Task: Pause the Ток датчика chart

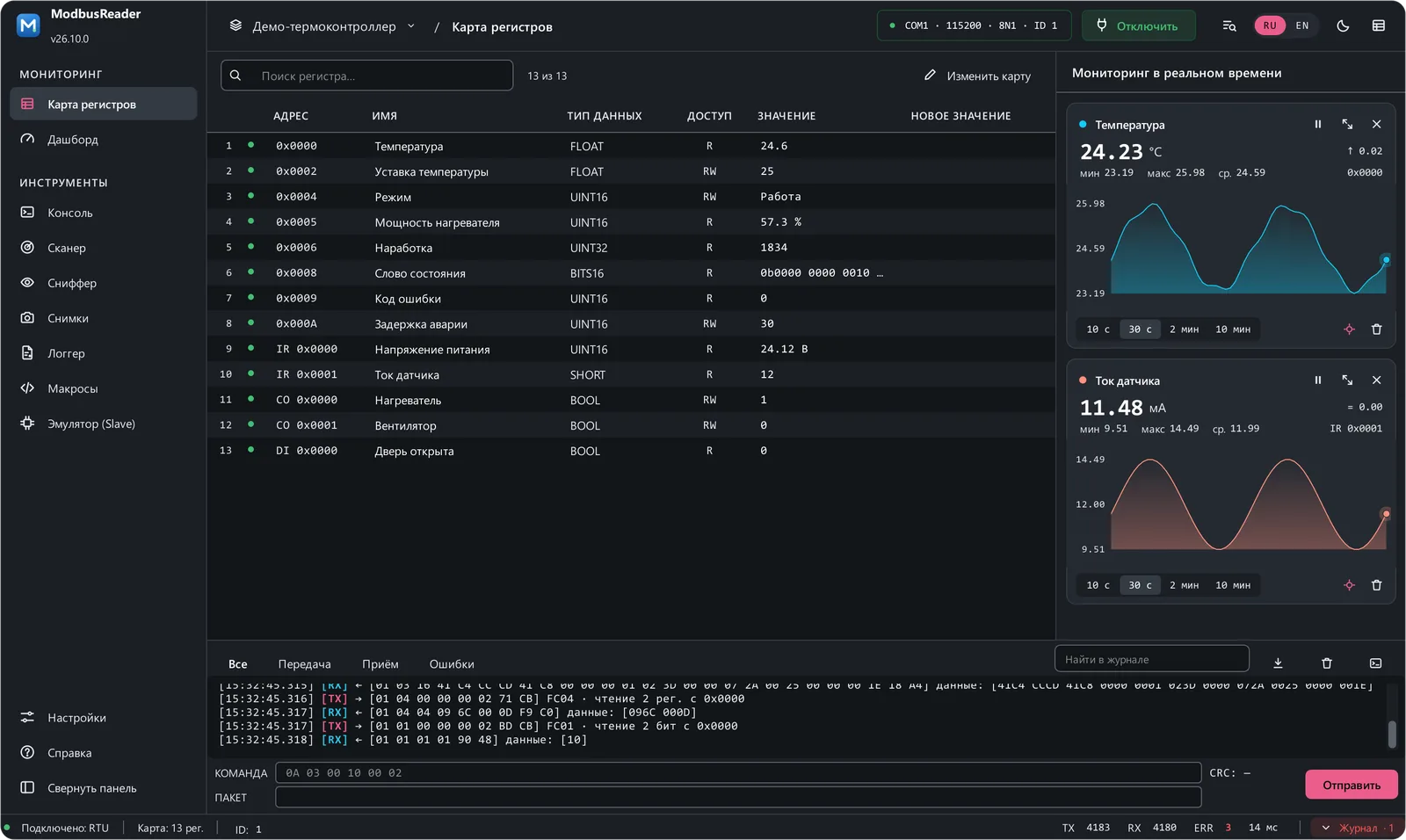Action: click(1317, 380)
